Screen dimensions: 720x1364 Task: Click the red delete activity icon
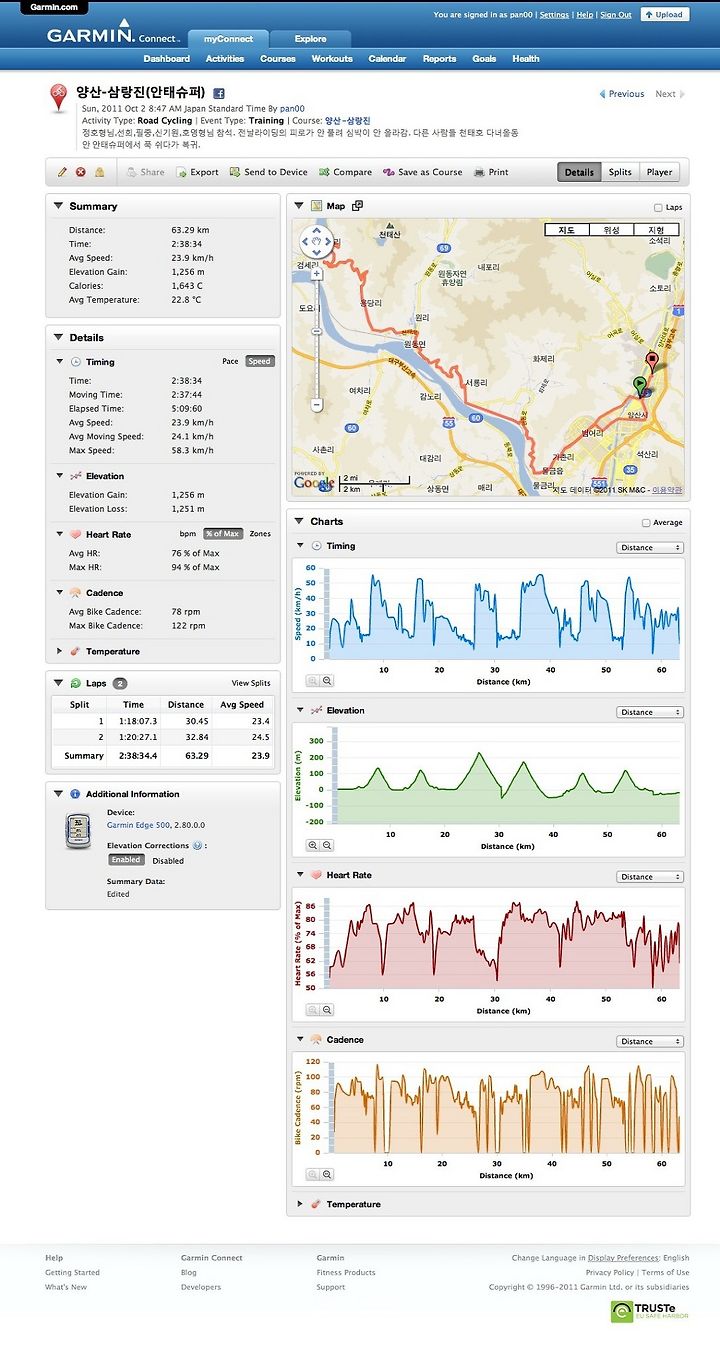click(x=81, y=172)
